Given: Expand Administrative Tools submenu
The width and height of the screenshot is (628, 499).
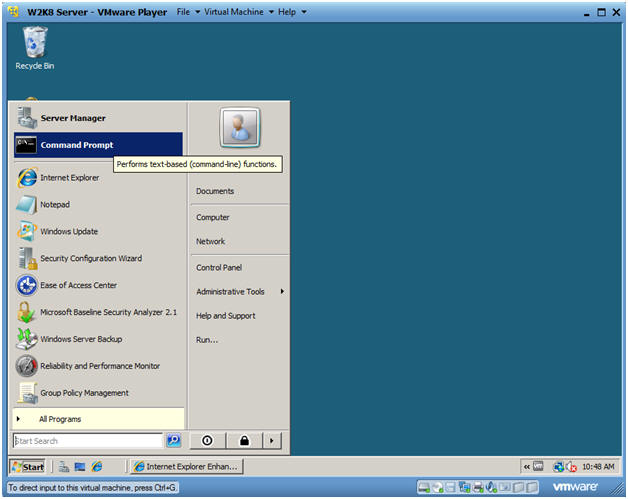Looking at the screenshot, I should [240, 292].
